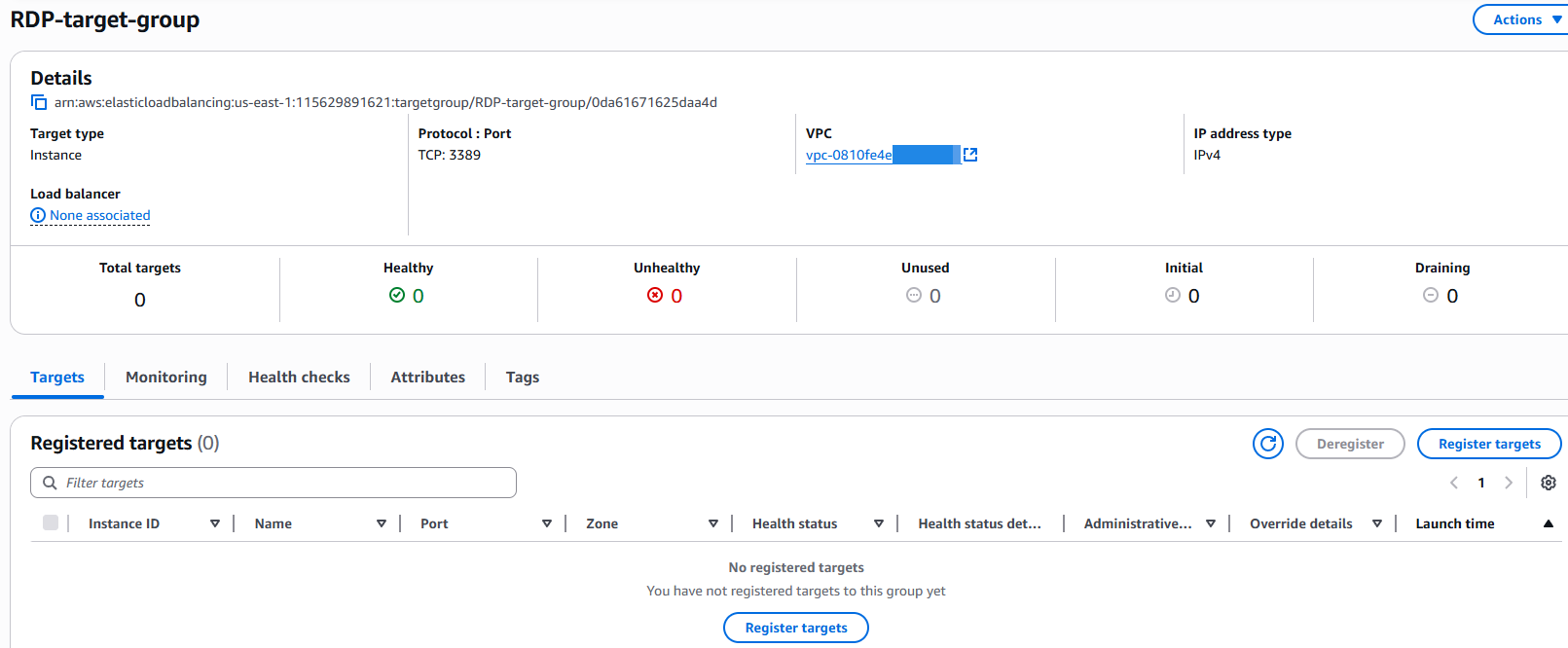Open the vpc-0810fe4e link
This screenshot has width=1568, height=648.
click(x=849, y=155)
